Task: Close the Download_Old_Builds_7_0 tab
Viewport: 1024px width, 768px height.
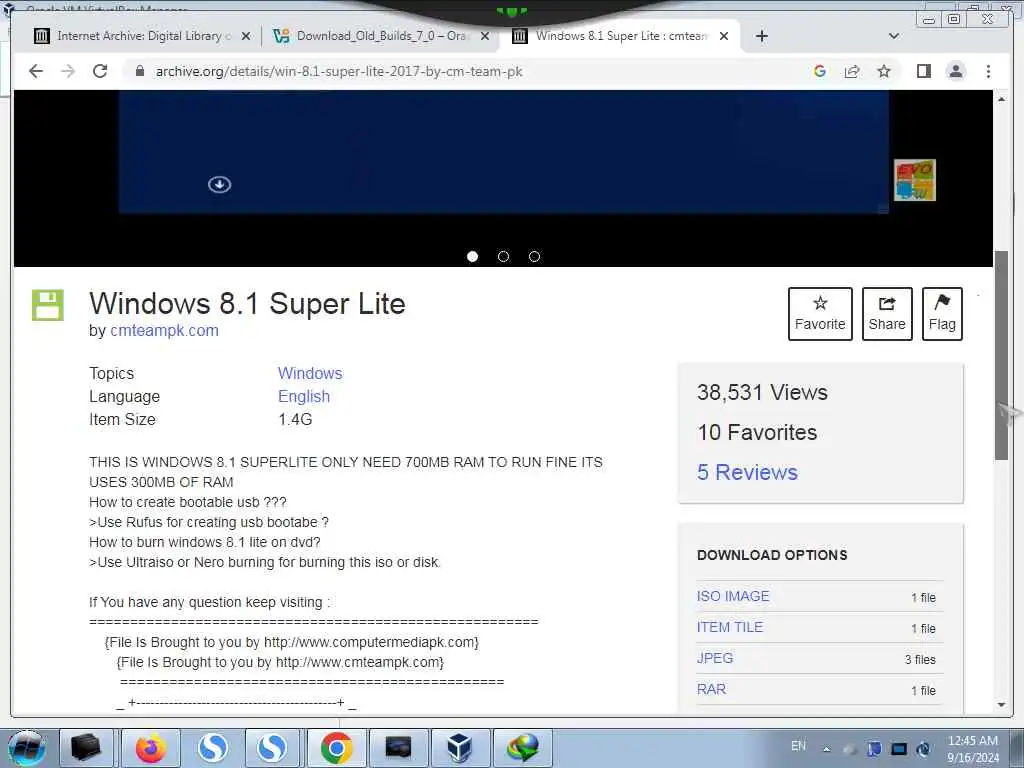Action: point(485,37)
